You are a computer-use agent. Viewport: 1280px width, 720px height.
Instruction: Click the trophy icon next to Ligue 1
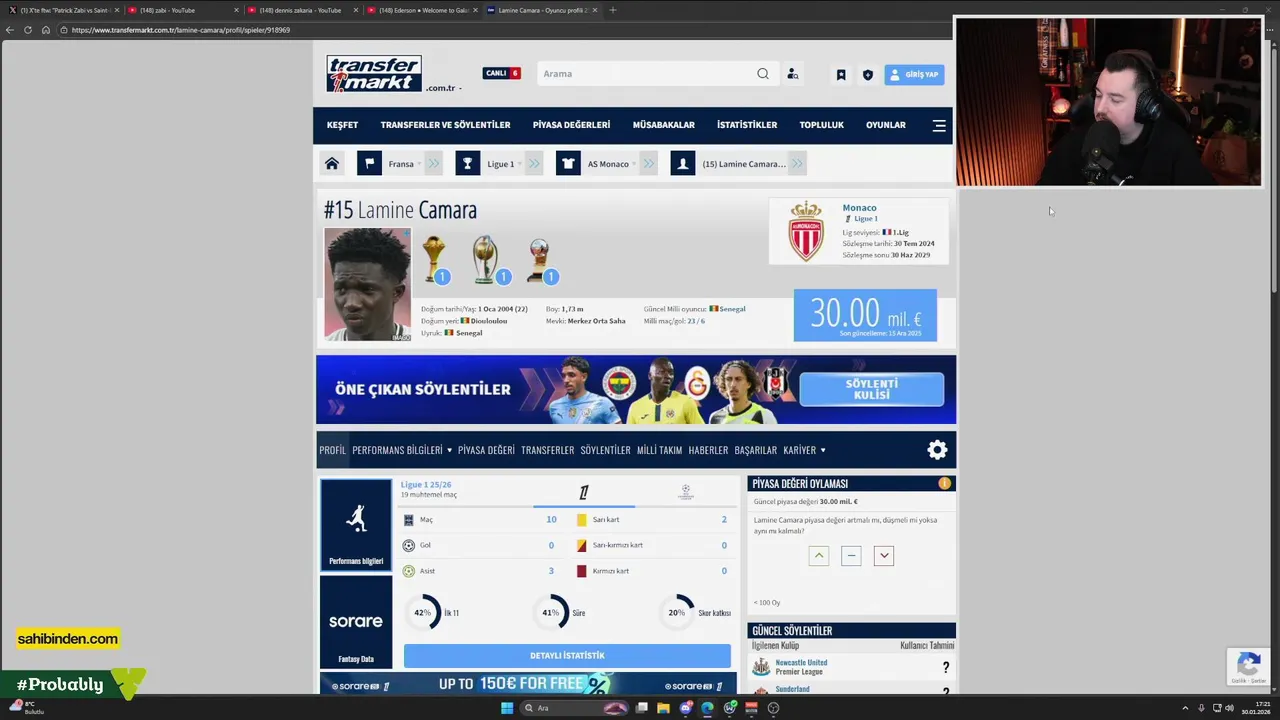(x=468, y=164)
